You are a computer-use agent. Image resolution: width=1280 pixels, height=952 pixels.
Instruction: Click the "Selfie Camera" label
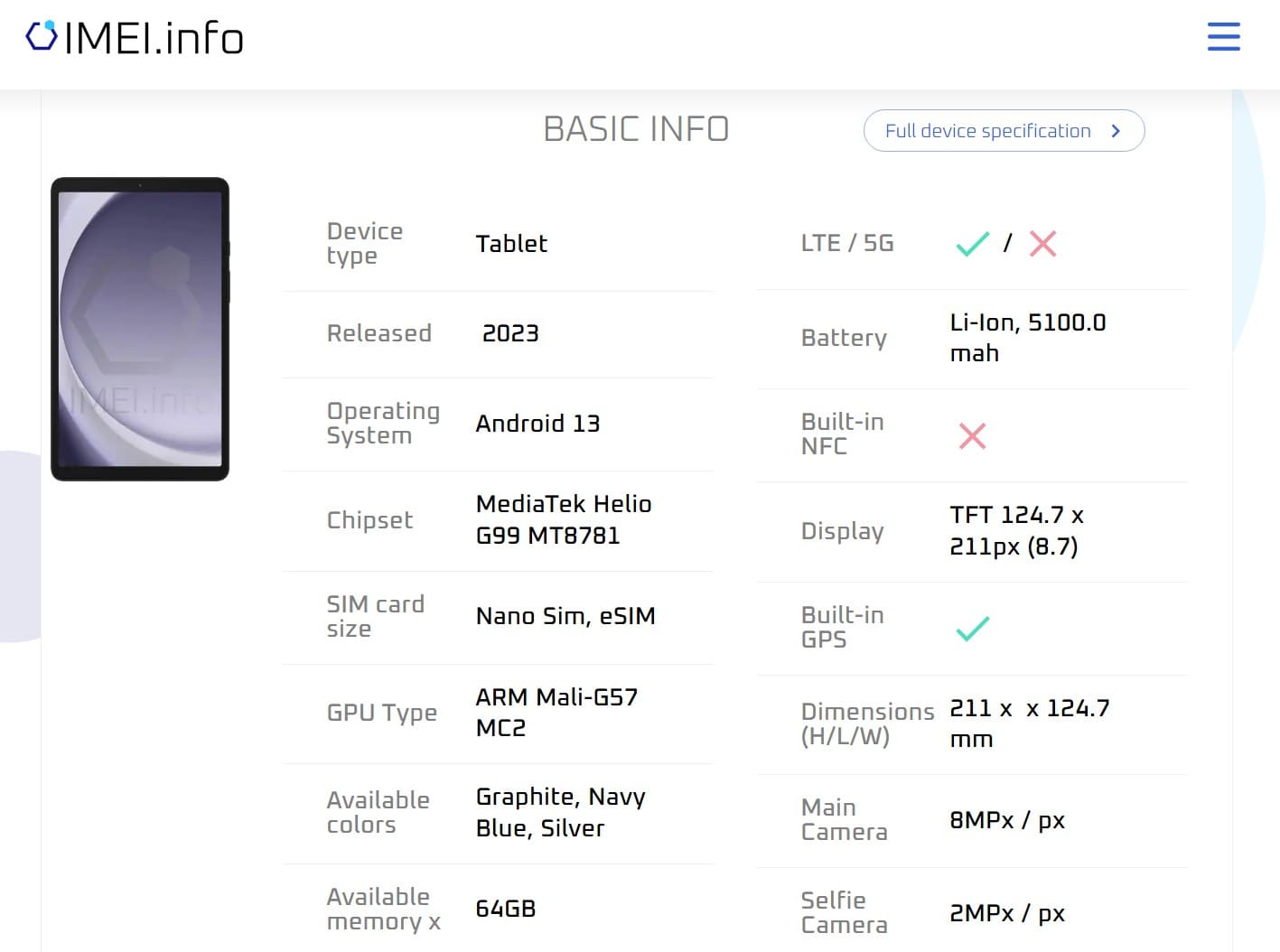pyautogui.click(x=844, y=912)
